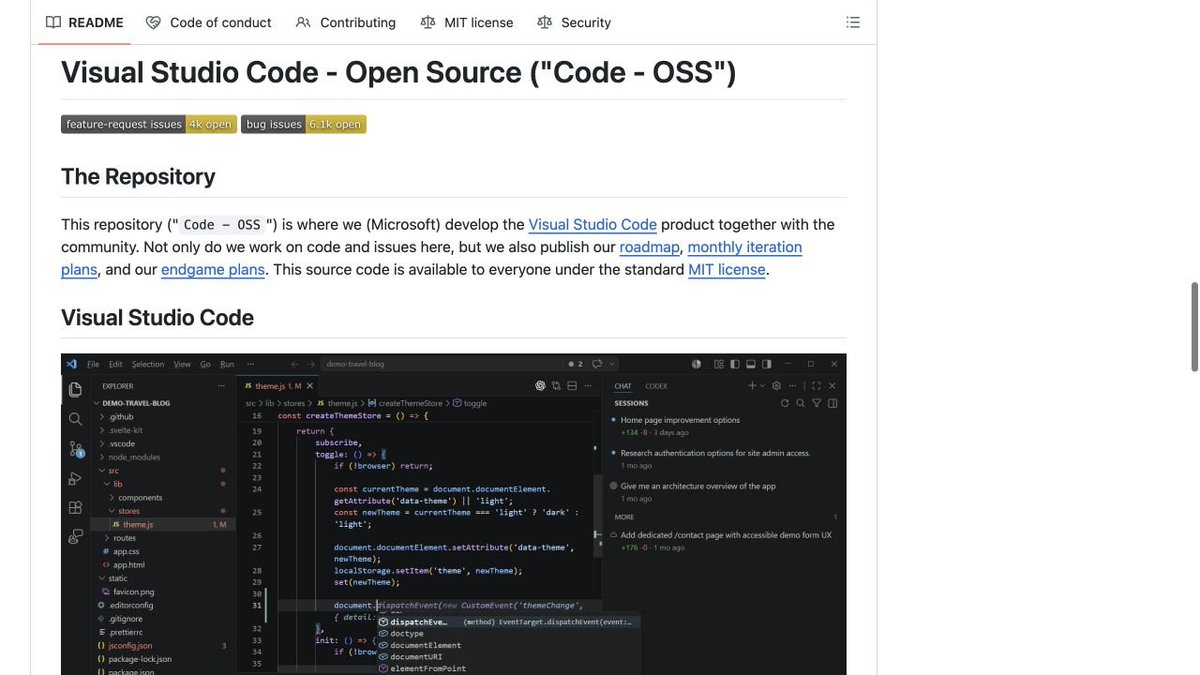
Task: Switch to the README tab
Action: (85, 22)
